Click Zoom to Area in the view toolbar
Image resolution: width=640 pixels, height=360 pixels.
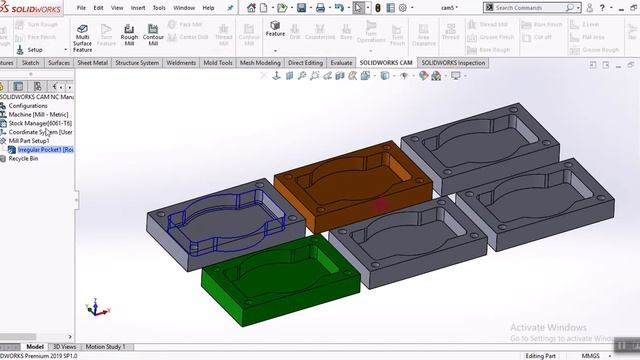[x=315, y=76]
